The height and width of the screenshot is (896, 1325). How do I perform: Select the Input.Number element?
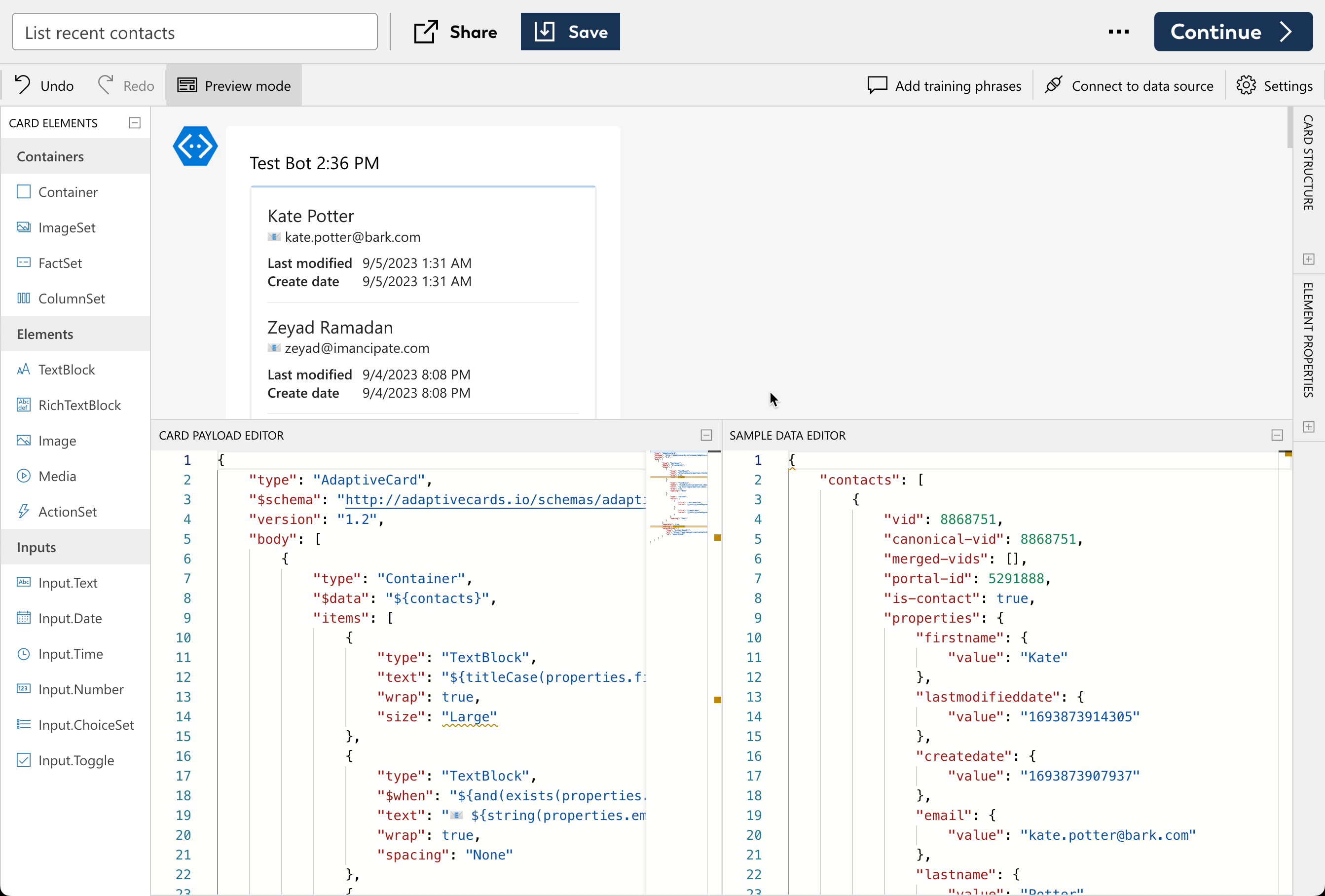pos(75,689)
